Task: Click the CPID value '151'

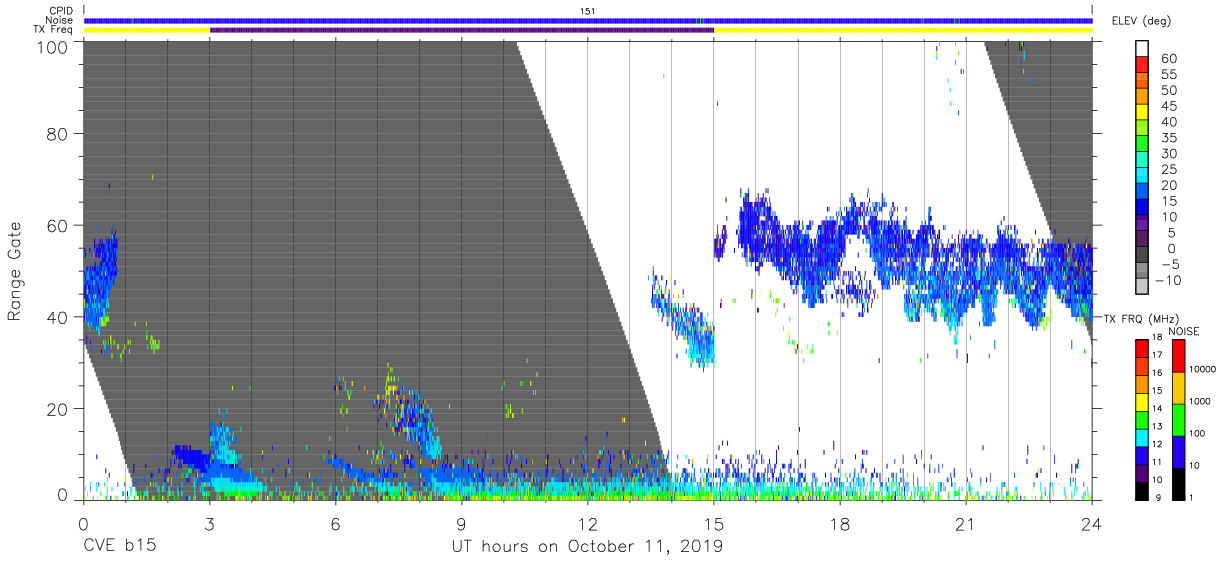Action: (588, 10)
